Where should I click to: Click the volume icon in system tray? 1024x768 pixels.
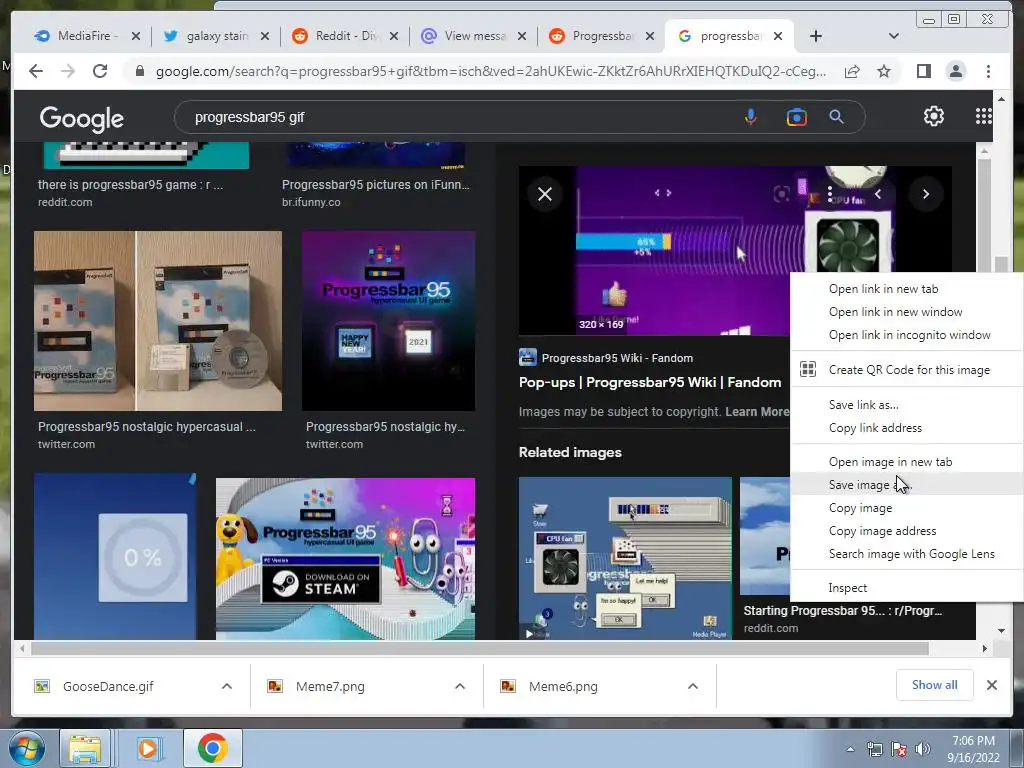point(923,749)
